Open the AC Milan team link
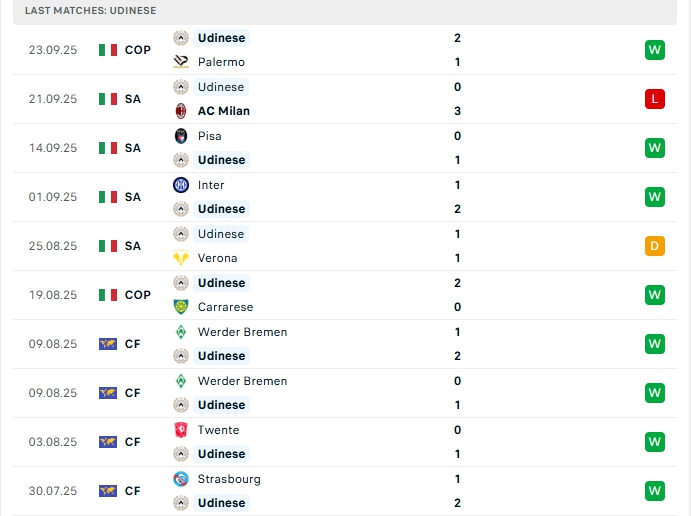This screenshot has height=516, width=691. click(x=224, y=111)
